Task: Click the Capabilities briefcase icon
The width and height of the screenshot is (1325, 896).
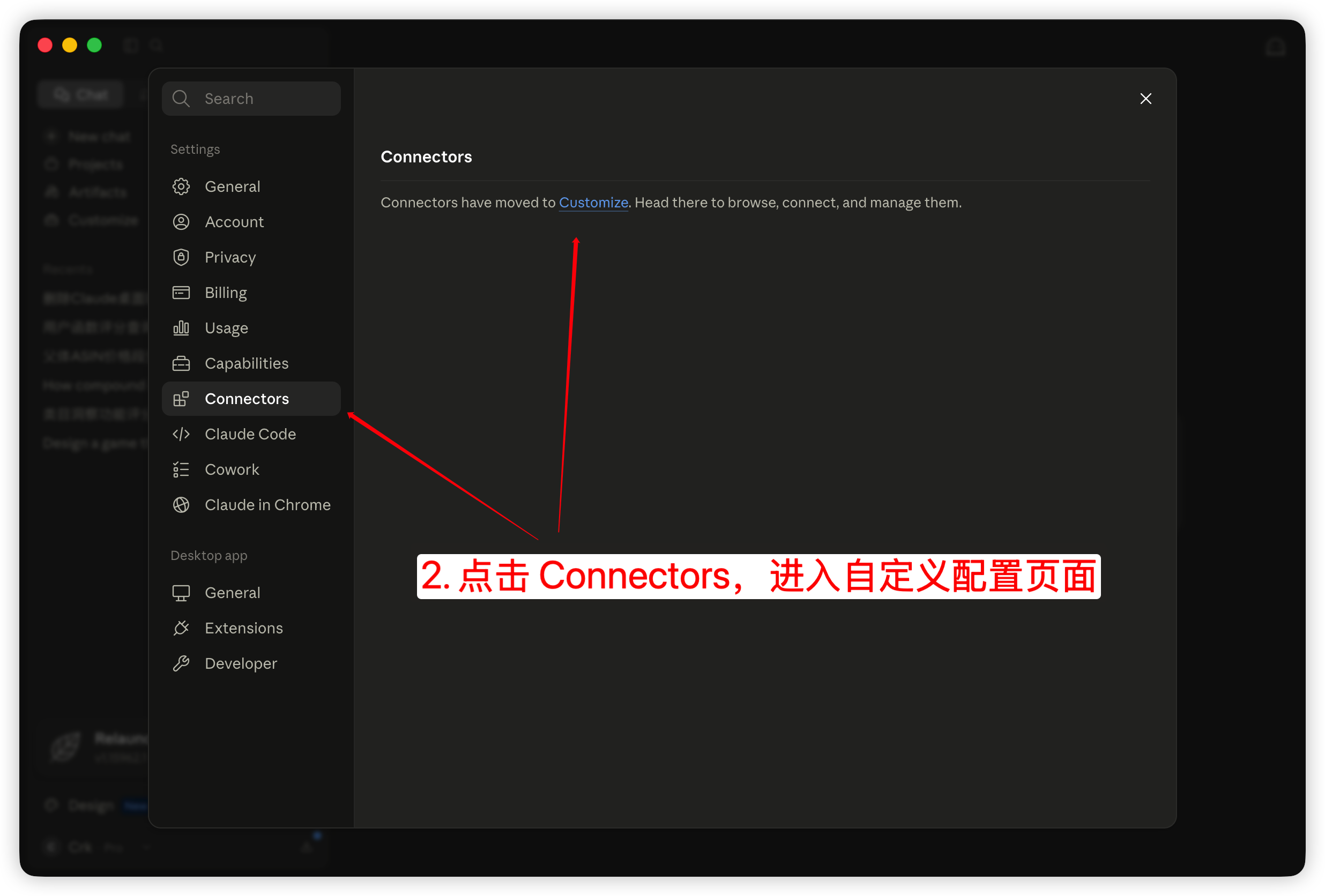Action: 181,363
